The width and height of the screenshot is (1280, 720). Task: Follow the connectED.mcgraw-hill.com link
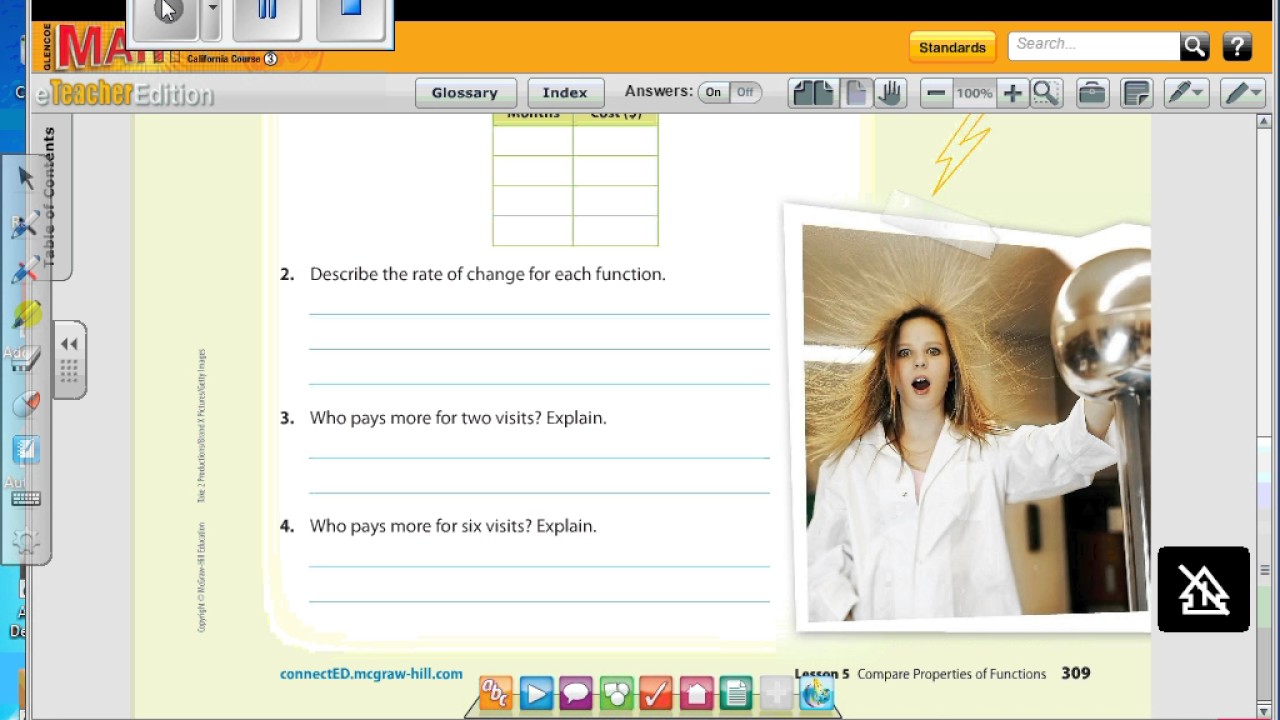371,674
